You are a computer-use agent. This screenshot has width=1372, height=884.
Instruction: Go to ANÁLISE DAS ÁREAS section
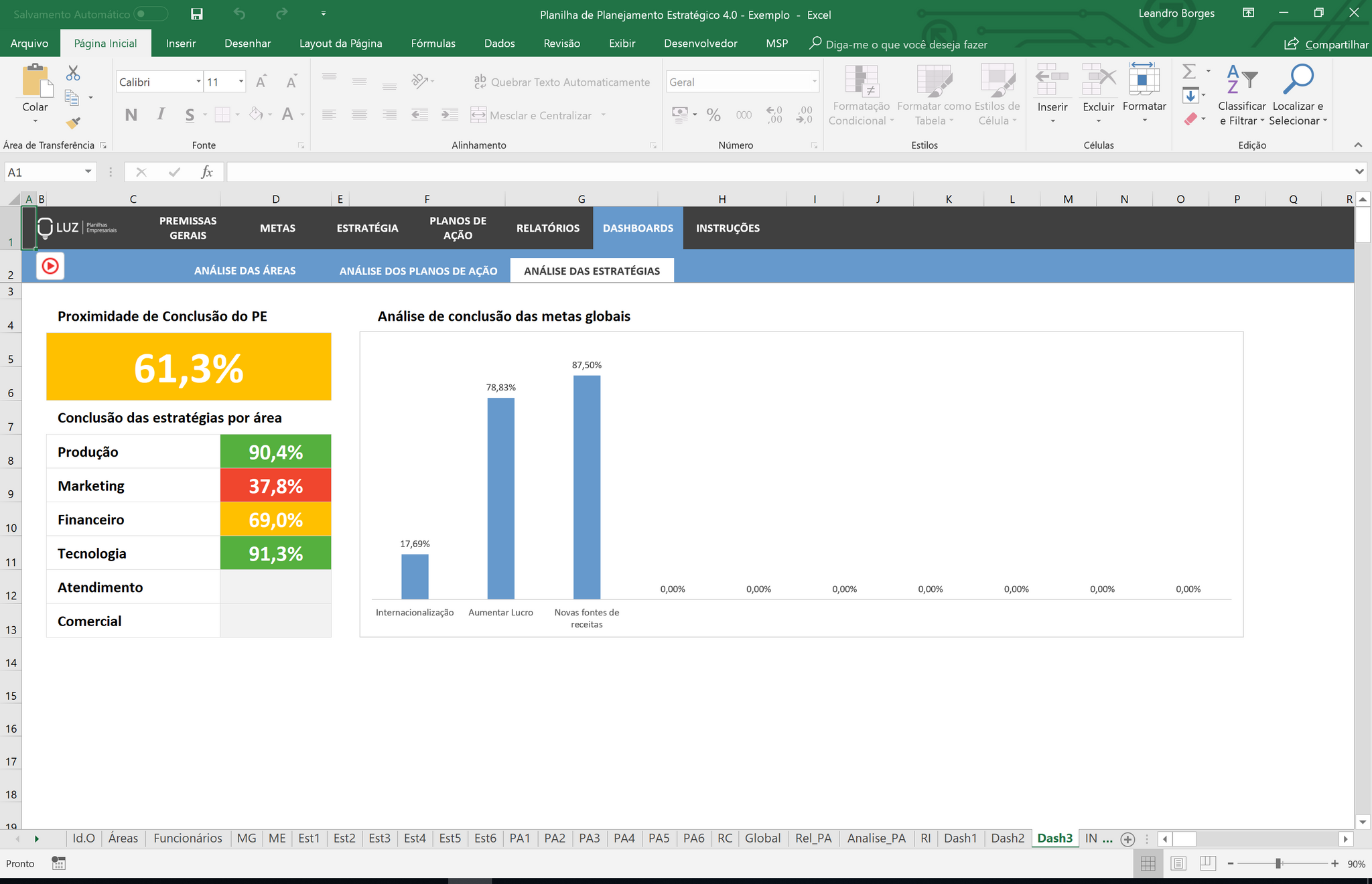(245, 271)
